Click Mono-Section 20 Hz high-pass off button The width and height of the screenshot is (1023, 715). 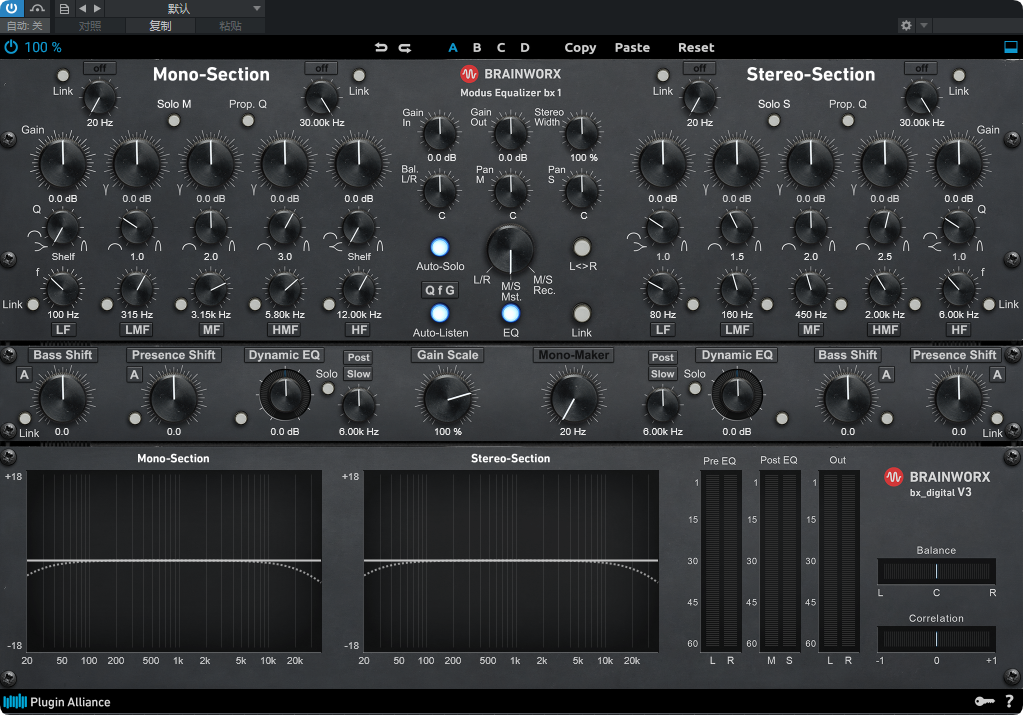click(99, 68)
